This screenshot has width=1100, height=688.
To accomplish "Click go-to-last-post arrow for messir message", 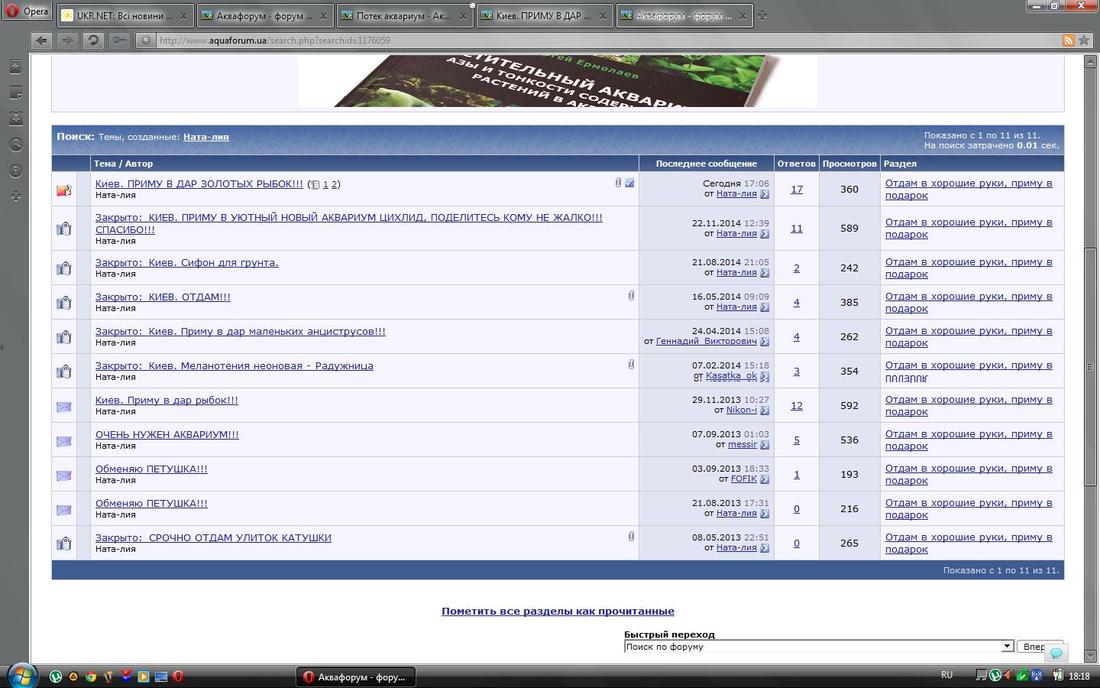I will pos(764,444).
